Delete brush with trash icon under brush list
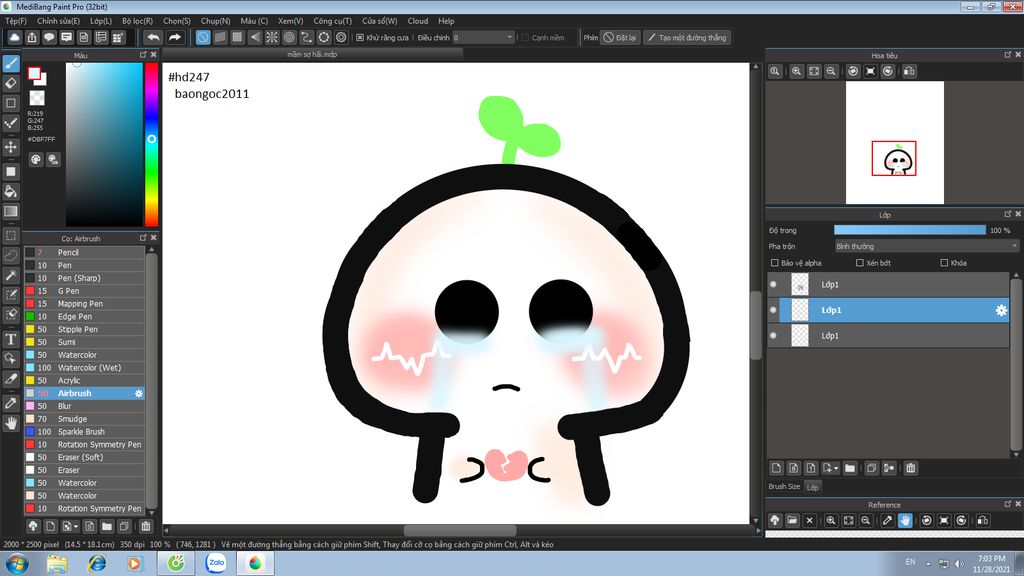Image resolution: width=1024 pixels, height=576 pixels. pyautogui.click(x=146, y=526)
